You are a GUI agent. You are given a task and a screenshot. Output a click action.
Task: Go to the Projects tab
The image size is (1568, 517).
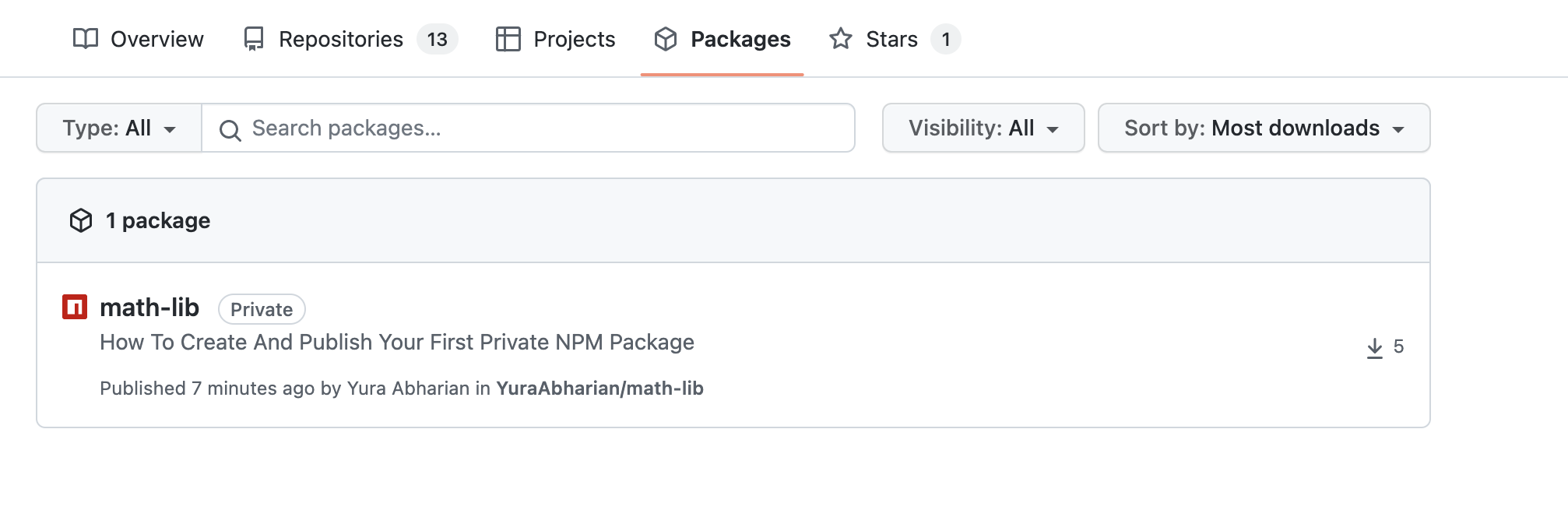[574, 39]
